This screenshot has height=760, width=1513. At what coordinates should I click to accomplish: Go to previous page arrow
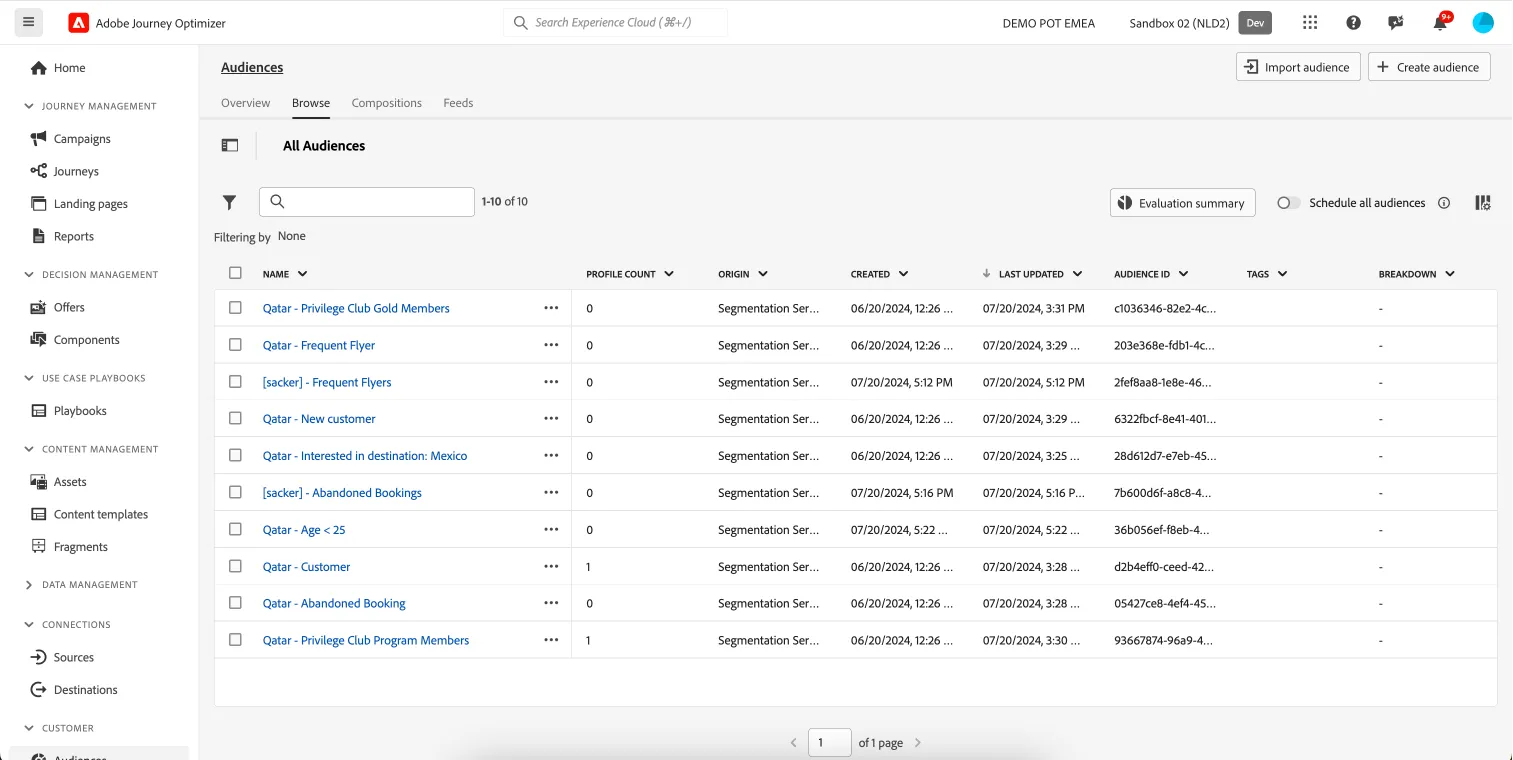point(794,743)
